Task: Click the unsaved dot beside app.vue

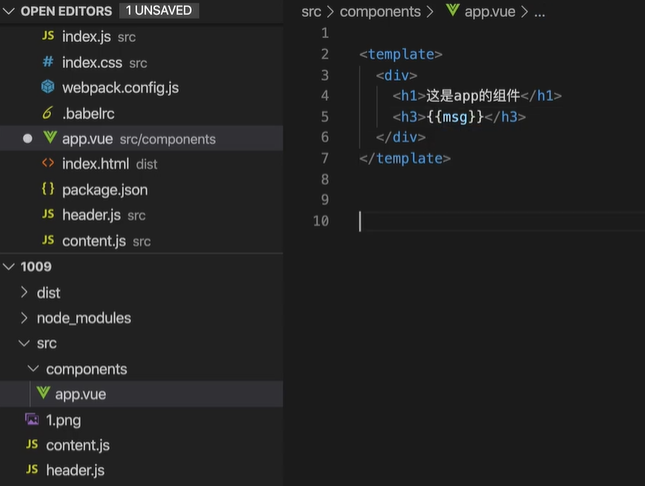Action: tap(28, 139)
